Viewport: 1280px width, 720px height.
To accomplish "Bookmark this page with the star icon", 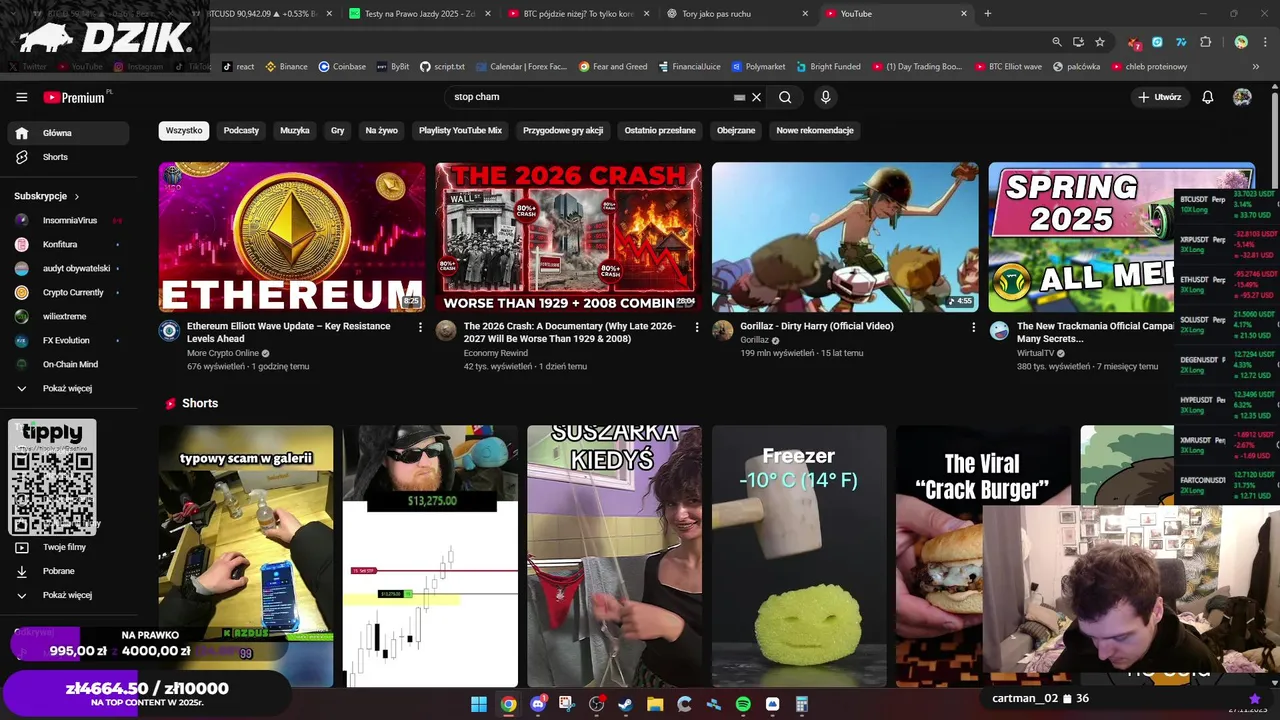I will (x=1100, y=42).
